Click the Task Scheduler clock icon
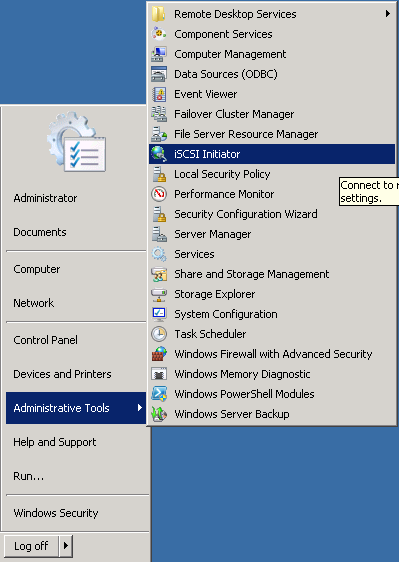The width and height of the screenshot is (399, 562). point(159,334)
